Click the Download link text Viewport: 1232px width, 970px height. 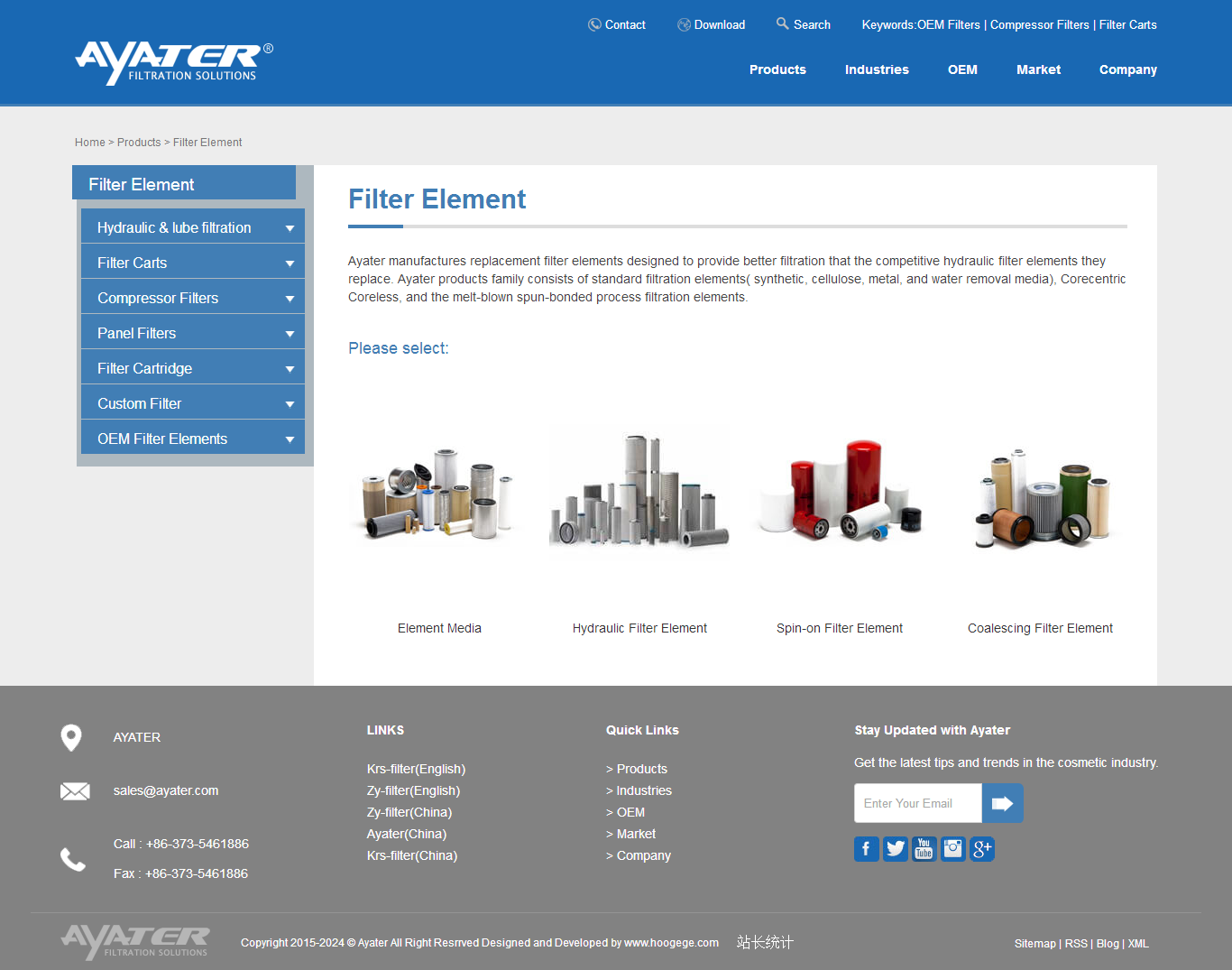(x=720, y=24)
